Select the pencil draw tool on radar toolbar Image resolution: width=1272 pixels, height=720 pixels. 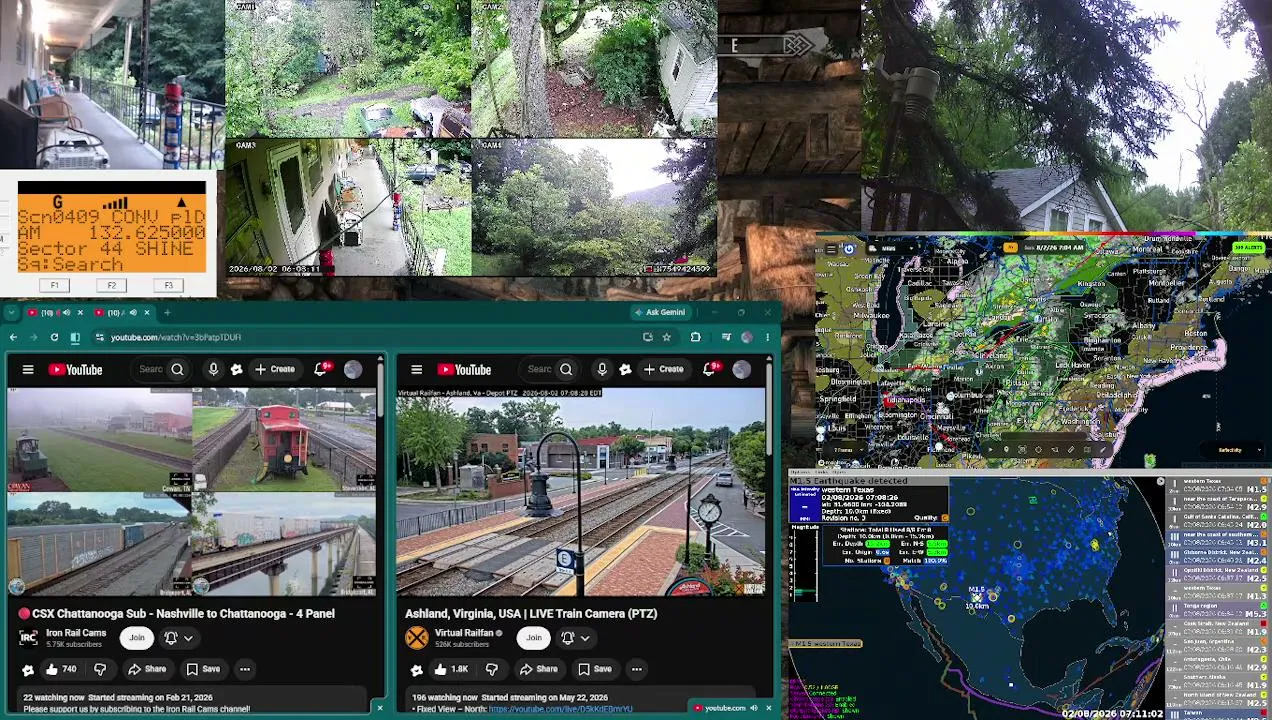coord(1102,450)
